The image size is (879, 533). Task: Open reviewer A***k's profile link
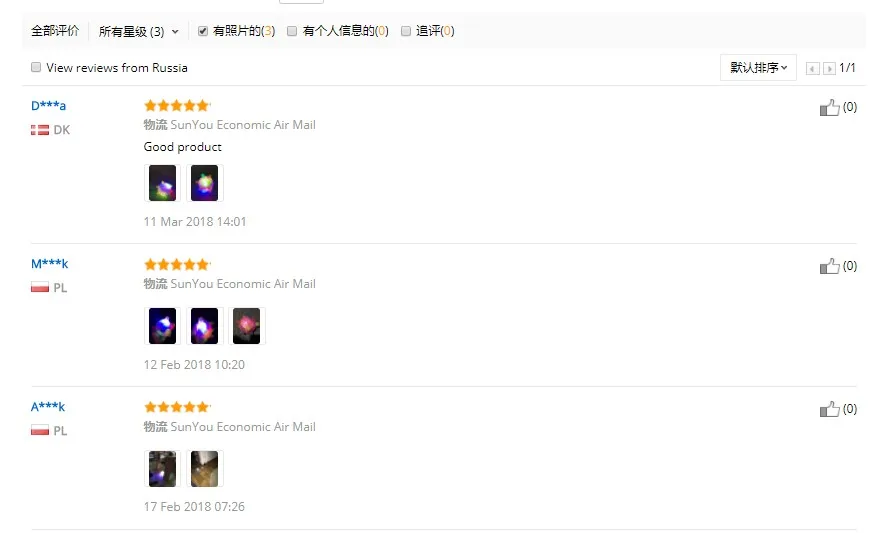pyautogui.click(x=48, y=406)
